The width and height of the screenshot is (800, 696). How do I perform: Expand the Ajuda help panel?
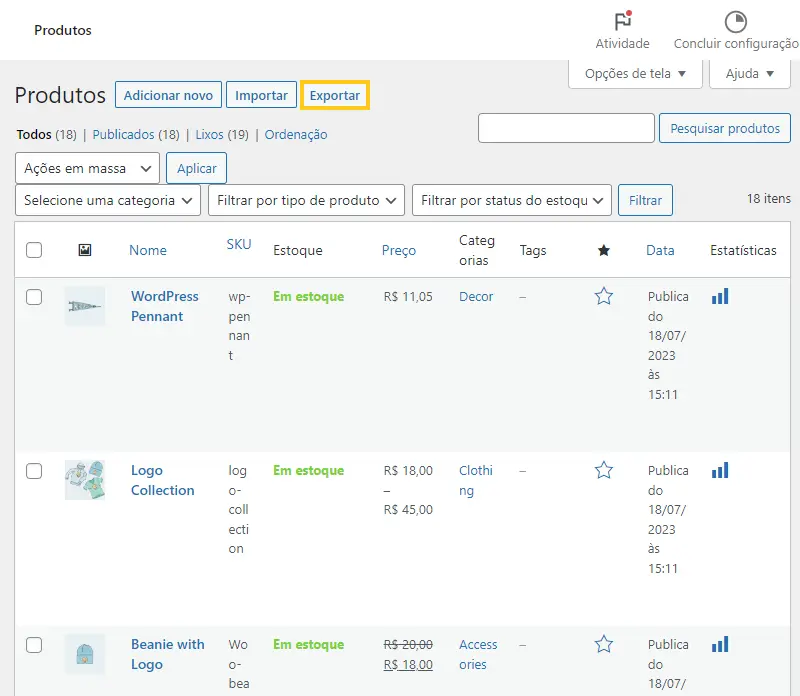[749, 74]
